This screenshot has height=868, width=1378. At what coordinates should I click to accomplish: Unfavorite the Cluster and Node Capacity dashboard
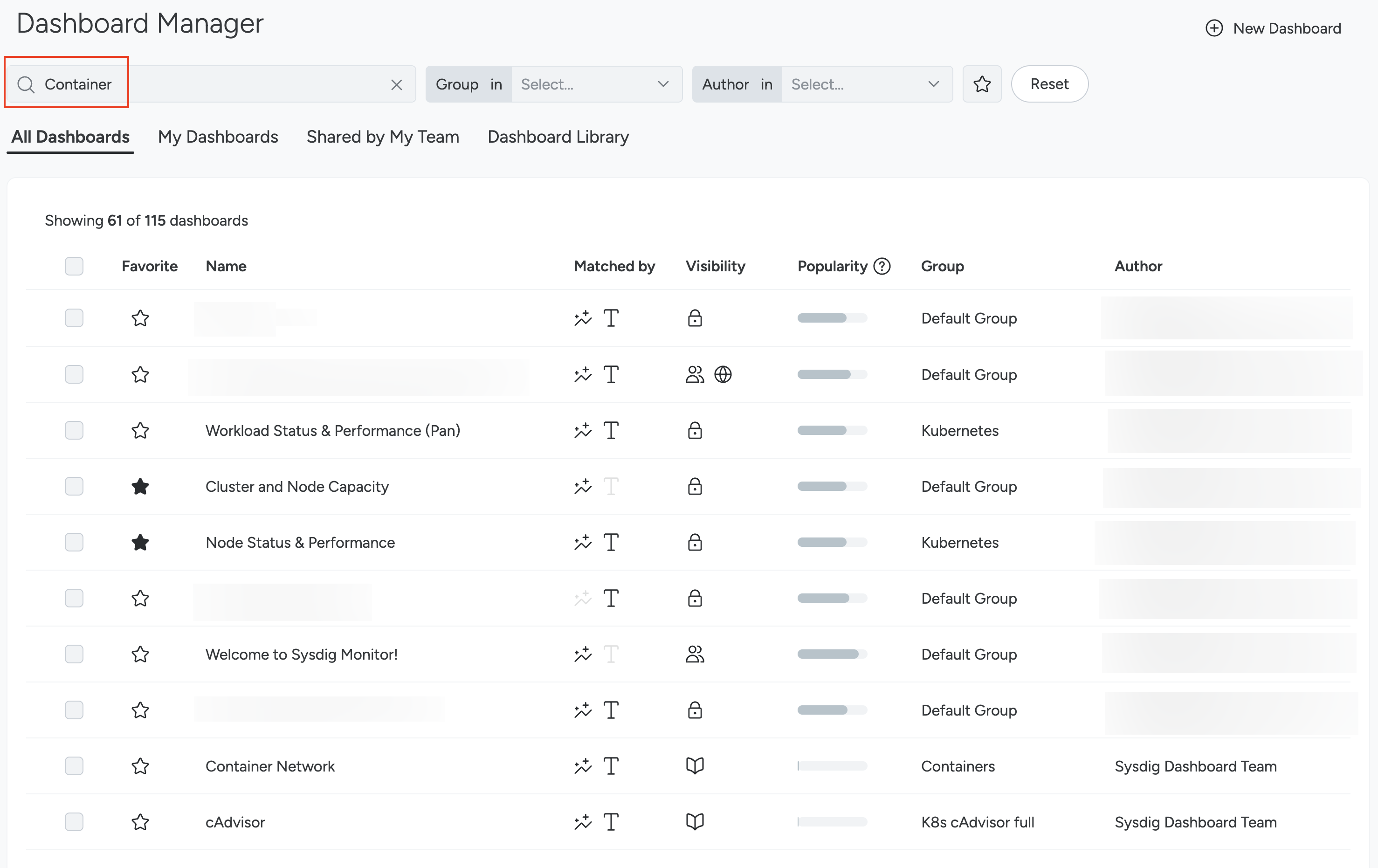[x=140, y=486]
